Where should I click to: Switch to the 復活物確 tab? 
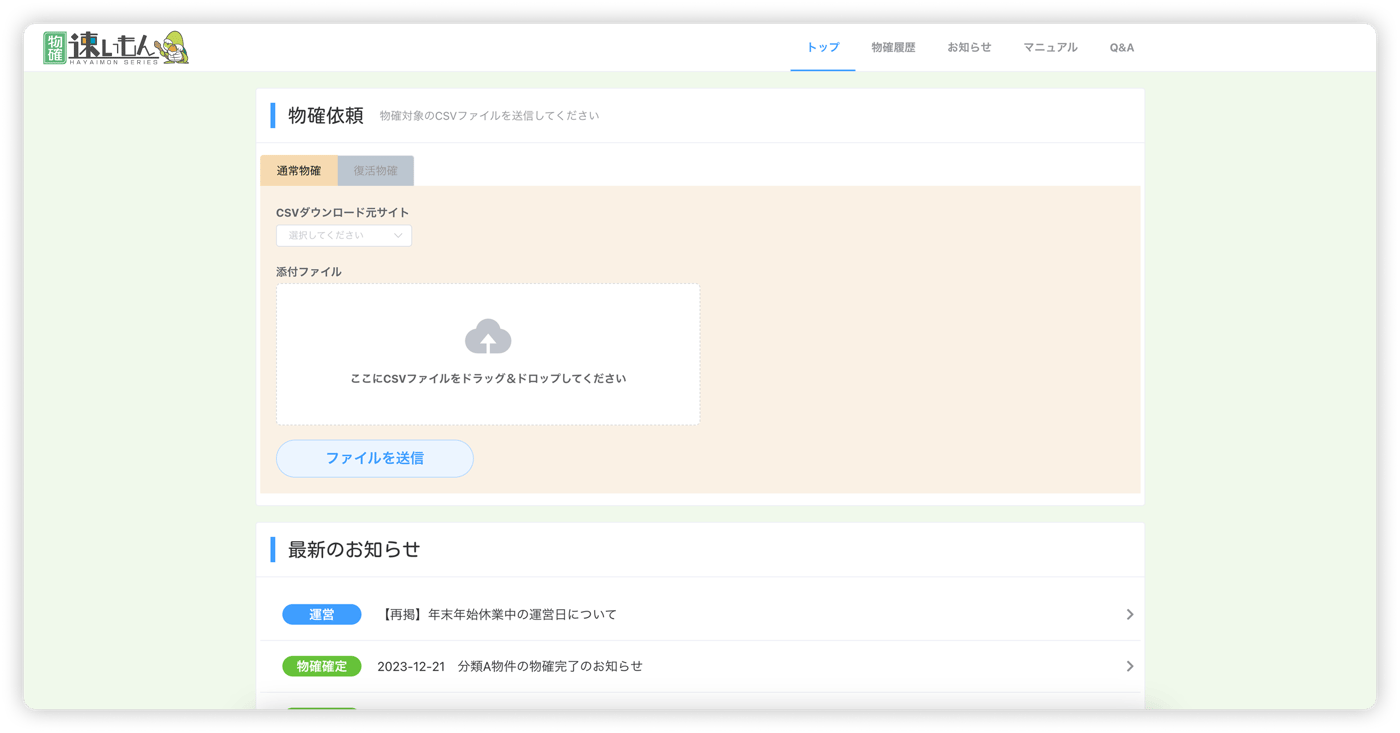(375, 171)
